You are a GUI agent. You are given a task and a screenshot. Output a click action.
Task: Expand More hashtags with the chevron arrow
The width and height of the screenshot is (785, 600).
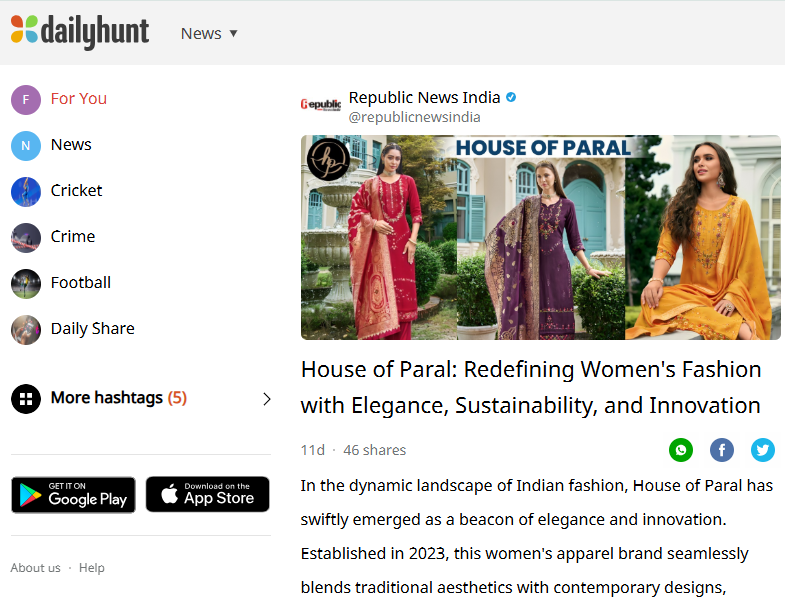pos(267,399)
